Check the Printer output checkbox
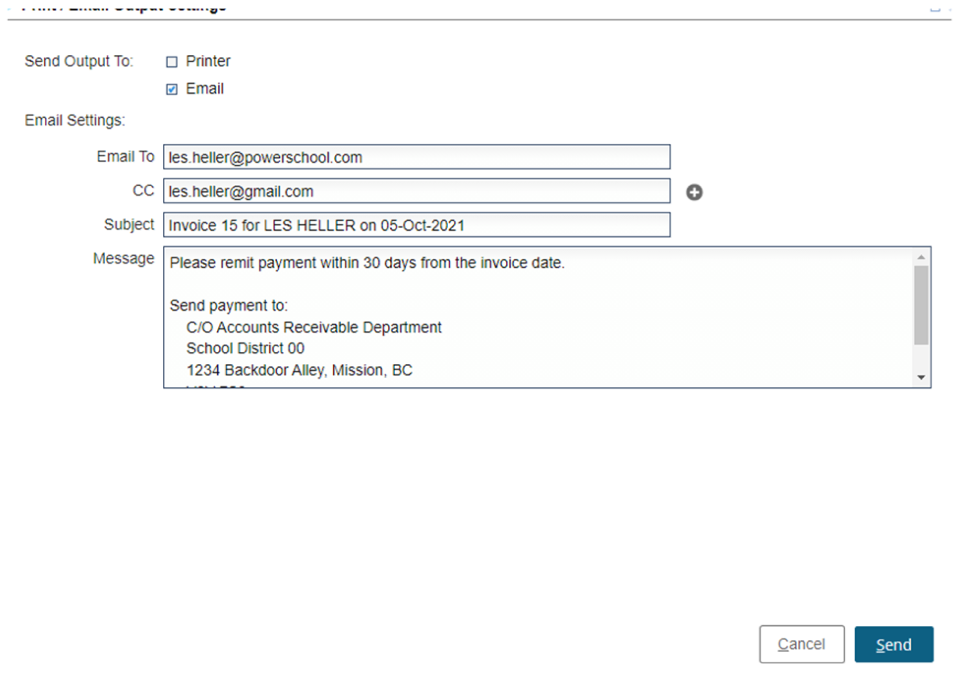The image size is (961, 676). click(x=171, y=62)
